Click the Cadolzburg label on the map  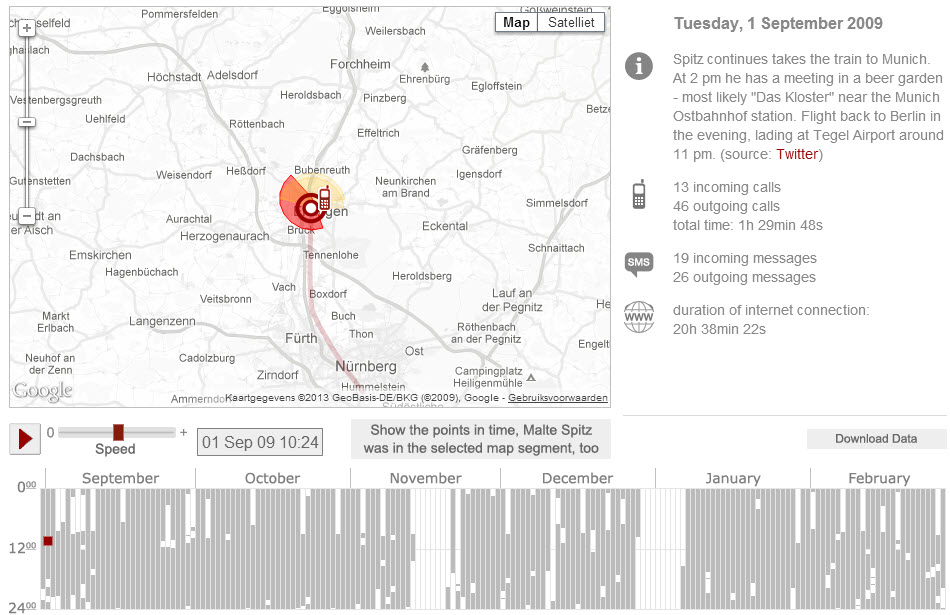click(x=207, y=358)
